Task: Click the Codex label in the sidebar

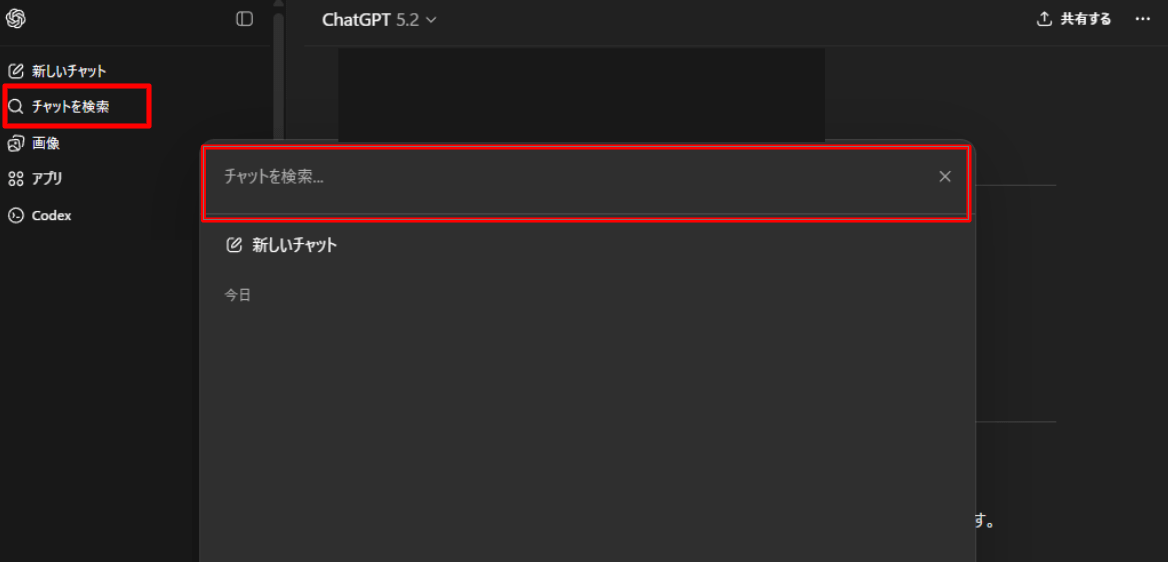Action: pyautogui.click(x=51, y=215)
